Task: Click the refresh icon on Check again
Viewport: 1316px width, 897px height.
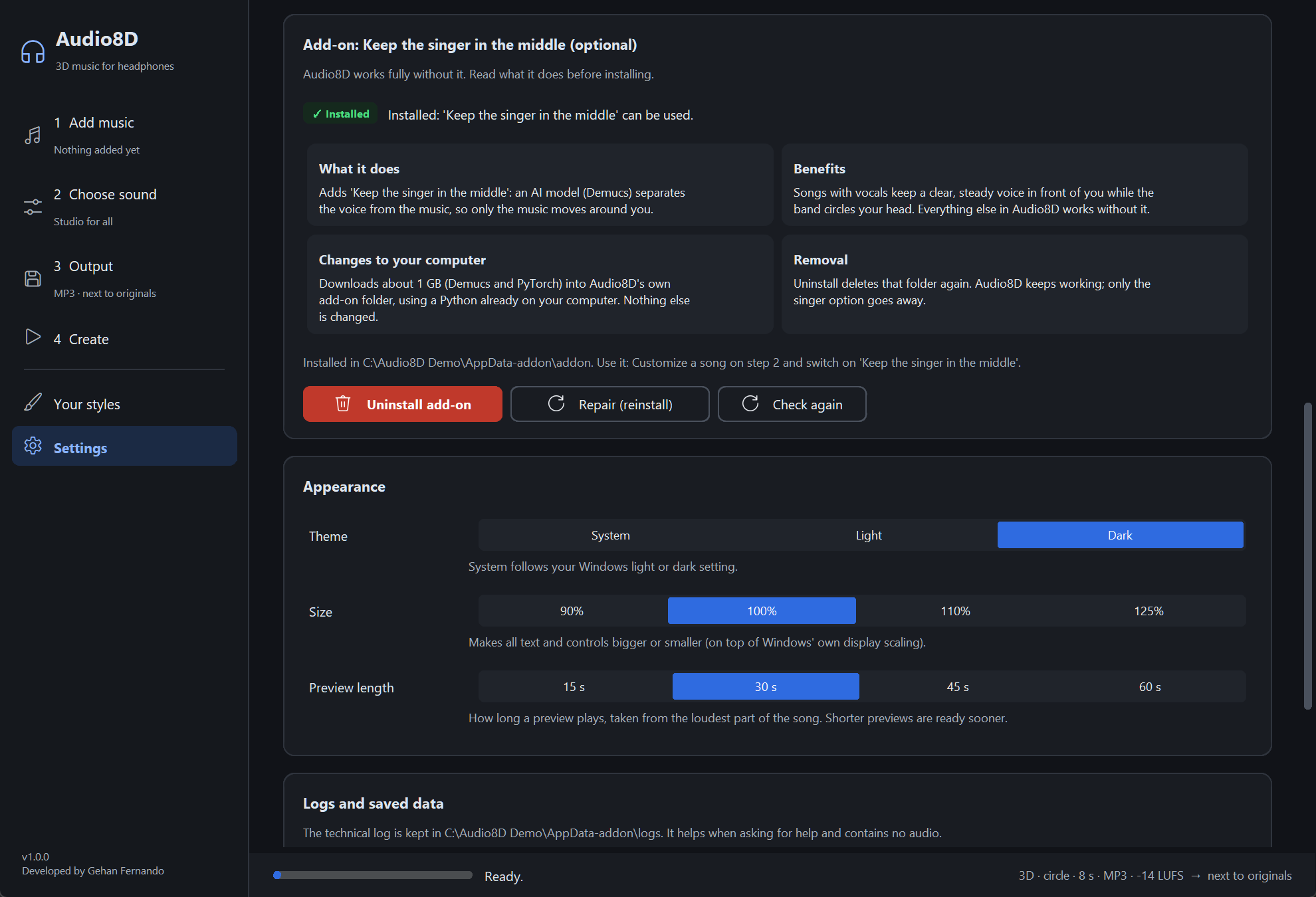Action: 750,403
